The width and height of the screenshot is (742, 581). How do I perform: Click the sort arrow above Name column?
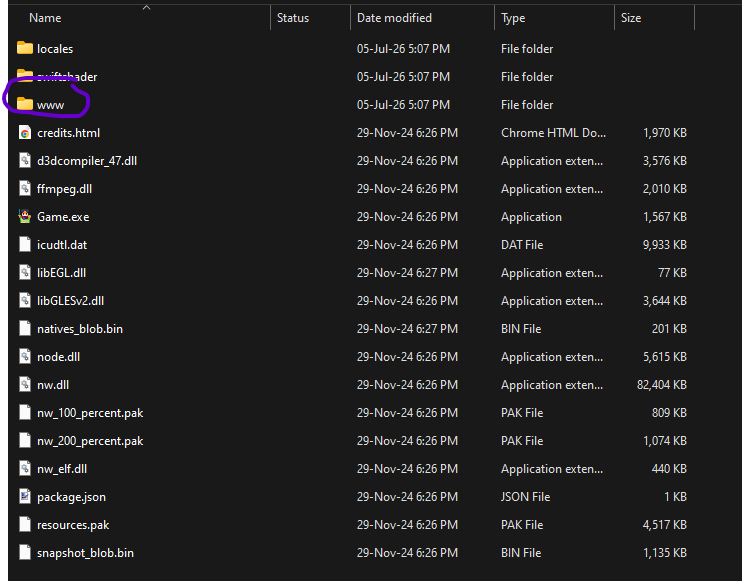pyautogui.click(x=147, y=7)
